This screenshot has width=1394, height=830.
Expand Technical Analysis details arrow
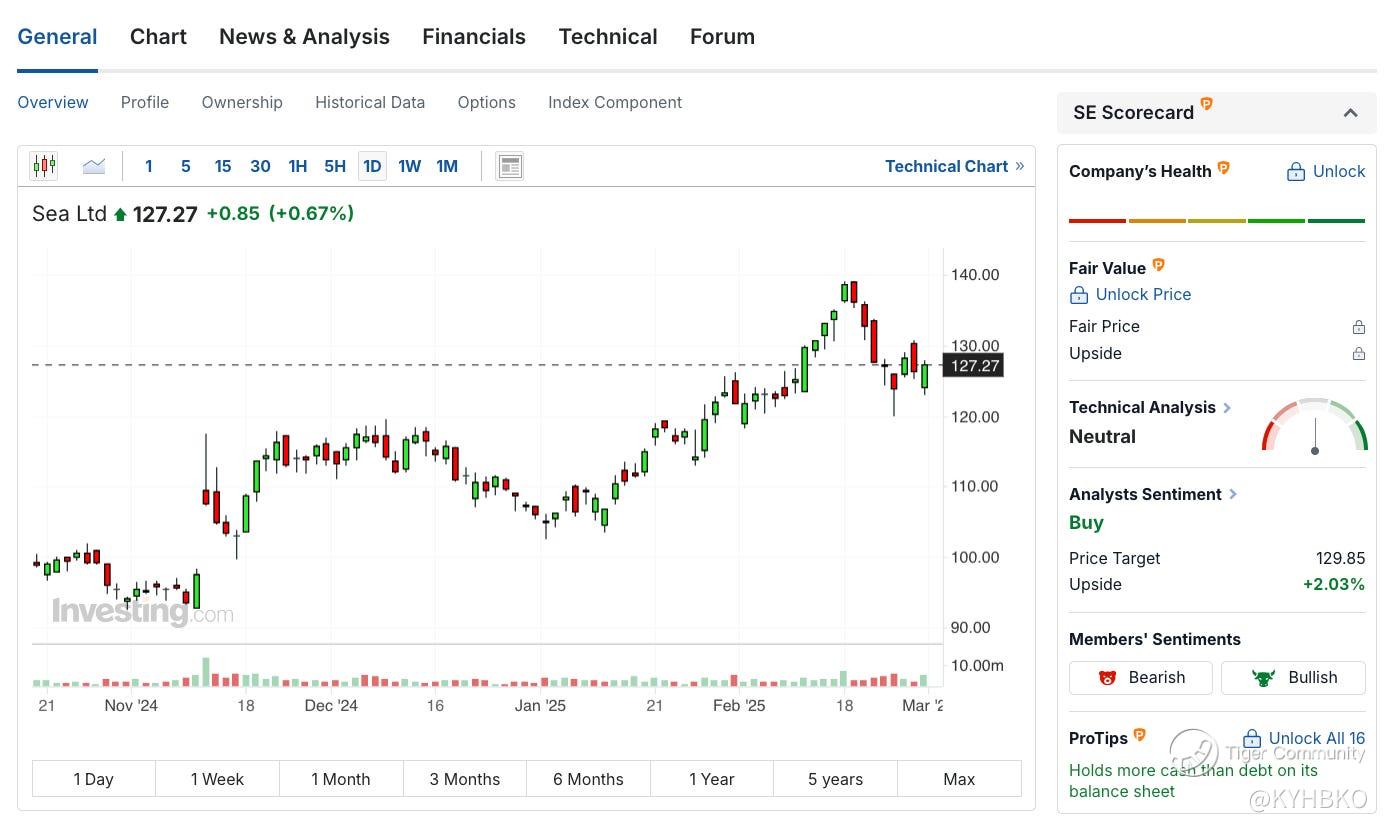click(1227, 408)
